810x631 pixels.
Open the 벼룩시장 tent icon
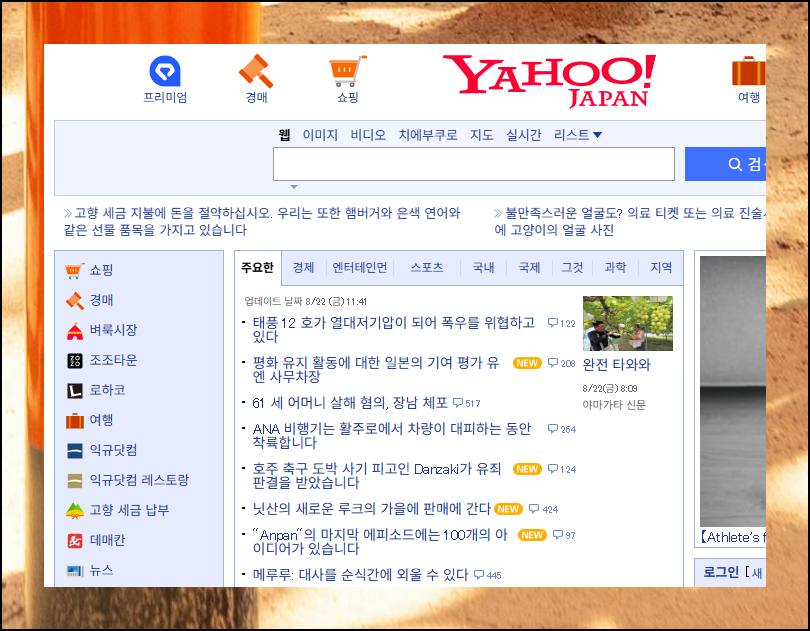pos(74,331)
